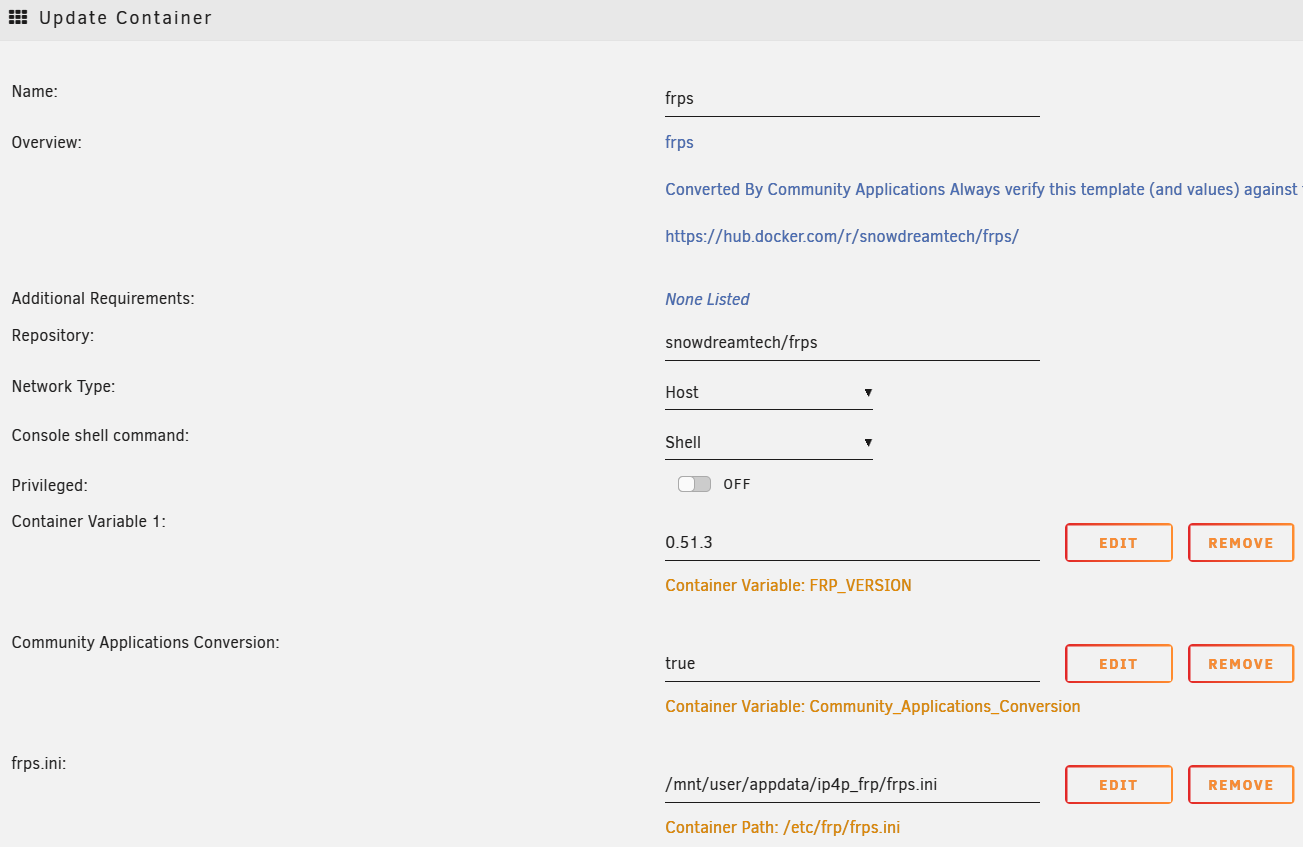1303x847 pixels.
Task: Remove Container Variable 1 (FRP_VERSION)
Action: tap(1240, 543)
